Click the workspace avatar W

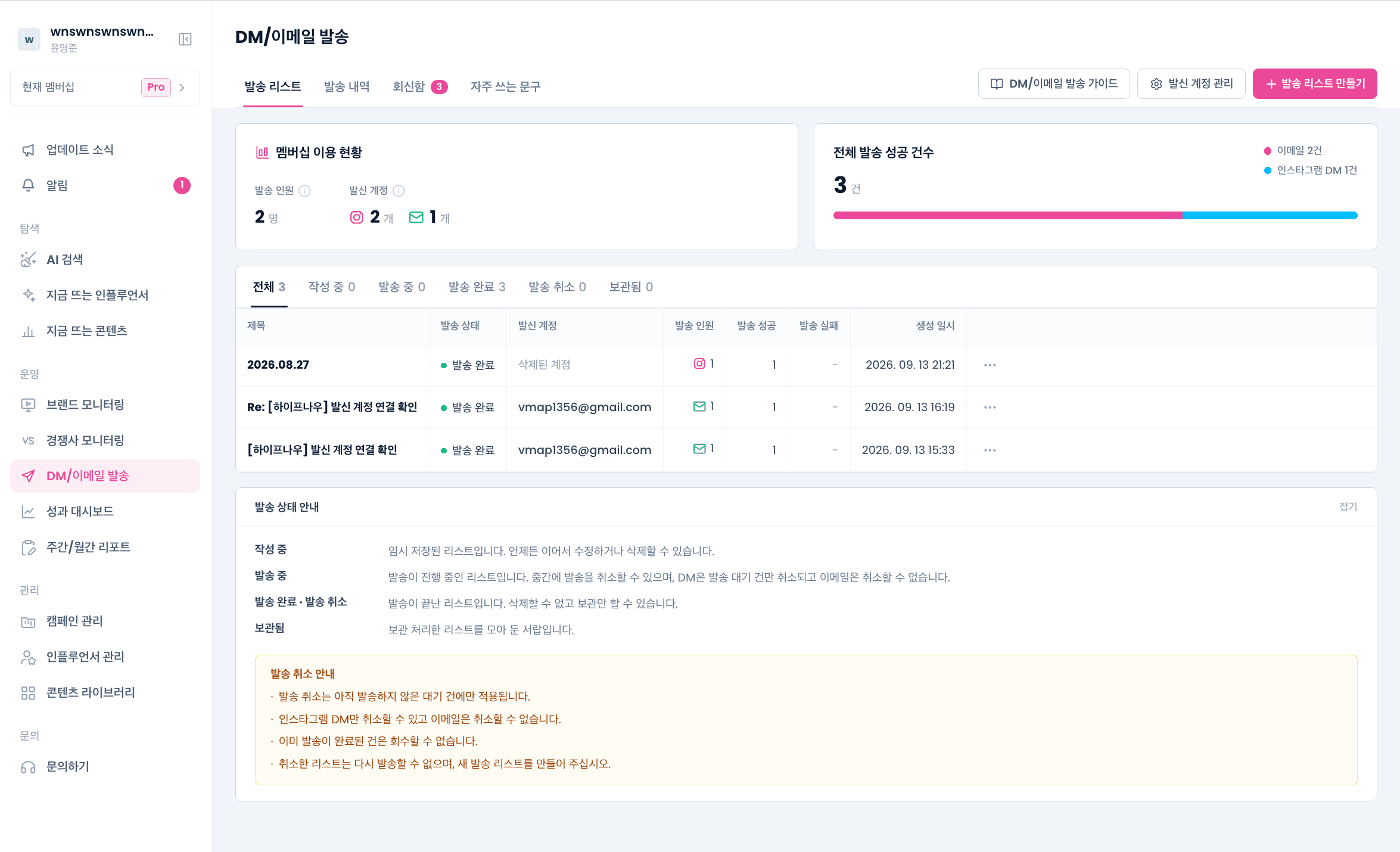(29, 39)
